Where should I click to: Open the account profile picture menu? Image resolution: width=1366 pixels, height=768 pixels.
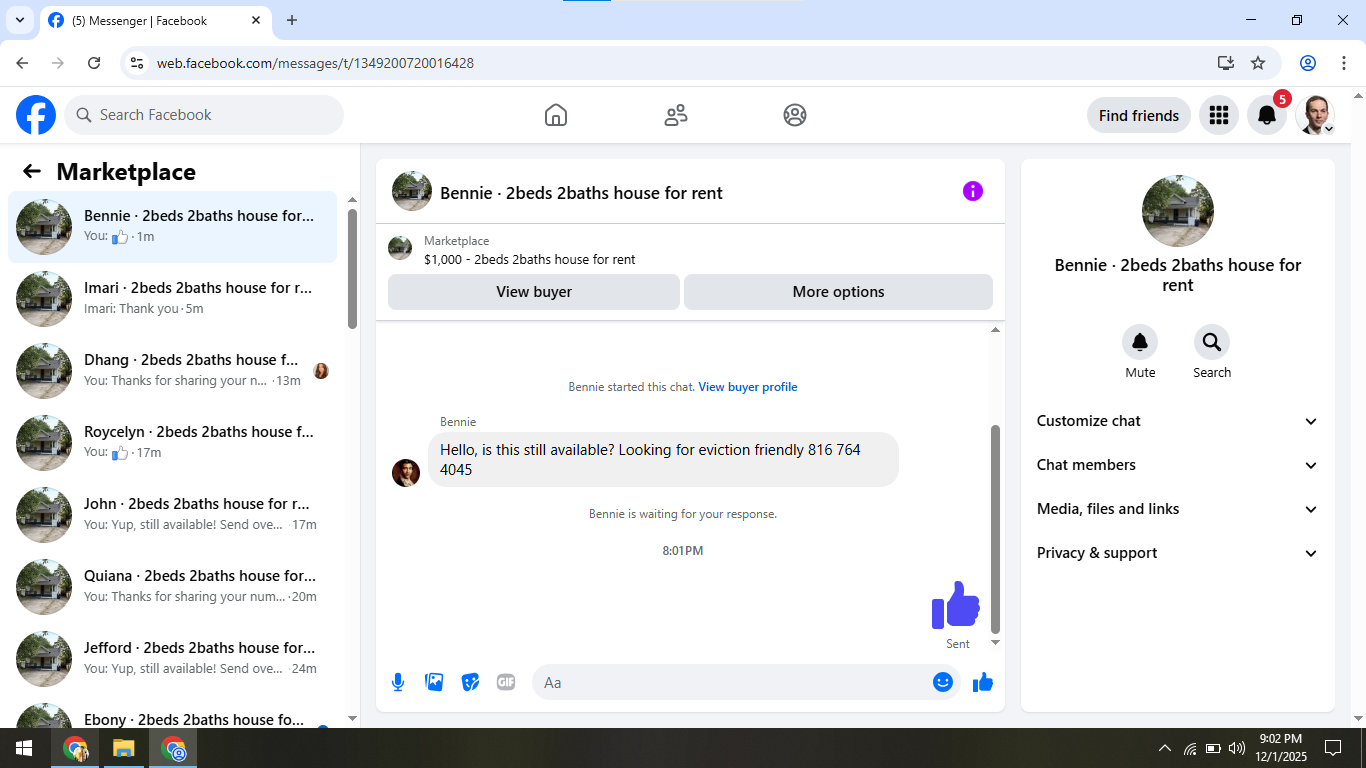pos(1315,115)
